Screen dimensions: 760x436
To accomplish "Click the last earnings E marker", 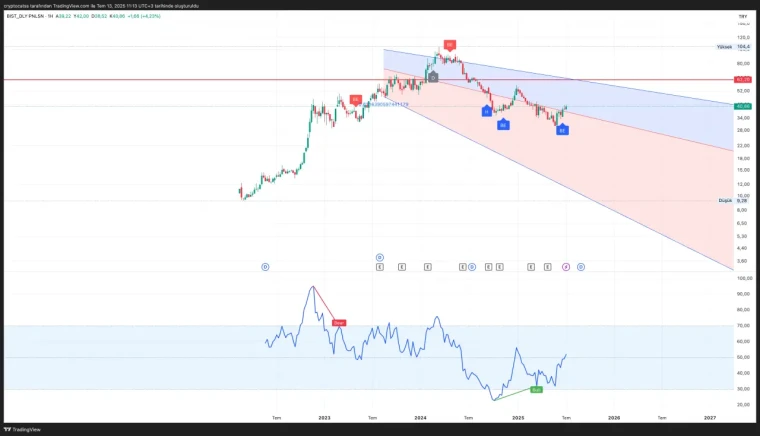I will [x=547, y=267].
